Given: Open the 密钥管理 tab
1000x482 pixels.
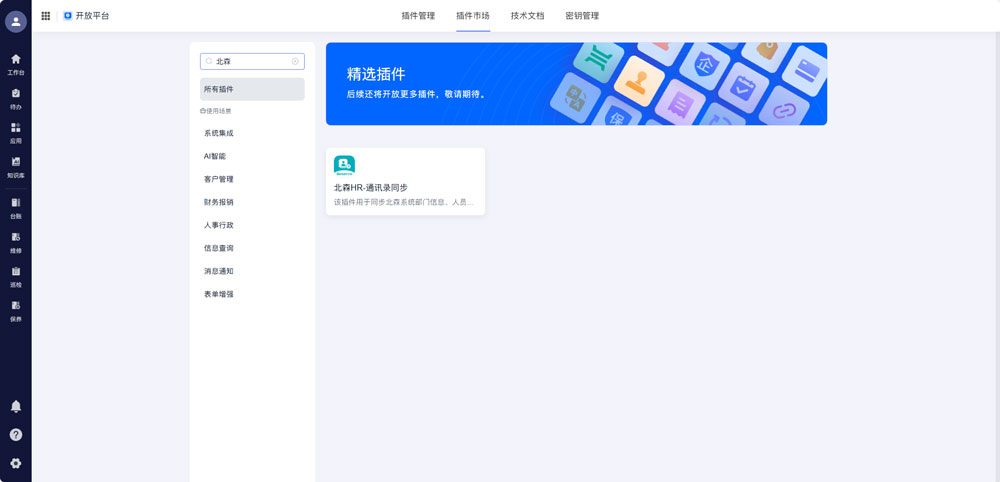Looking at the screenshot, I should pos(582,16).
